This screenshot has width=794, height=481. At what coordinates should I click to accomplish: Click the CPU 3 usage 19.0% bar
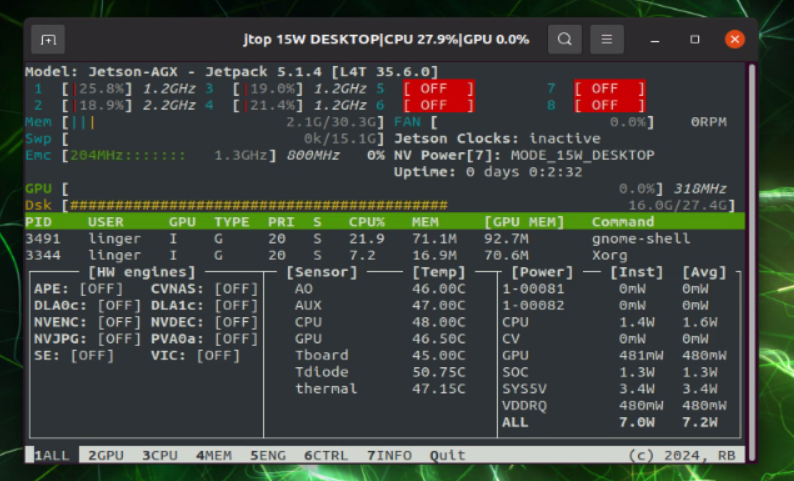(x=268, y=89)
